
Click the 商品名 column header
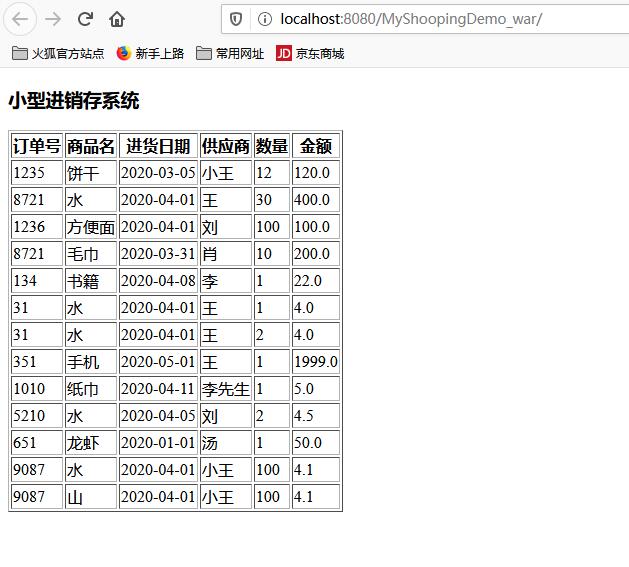tap(91, 146)
